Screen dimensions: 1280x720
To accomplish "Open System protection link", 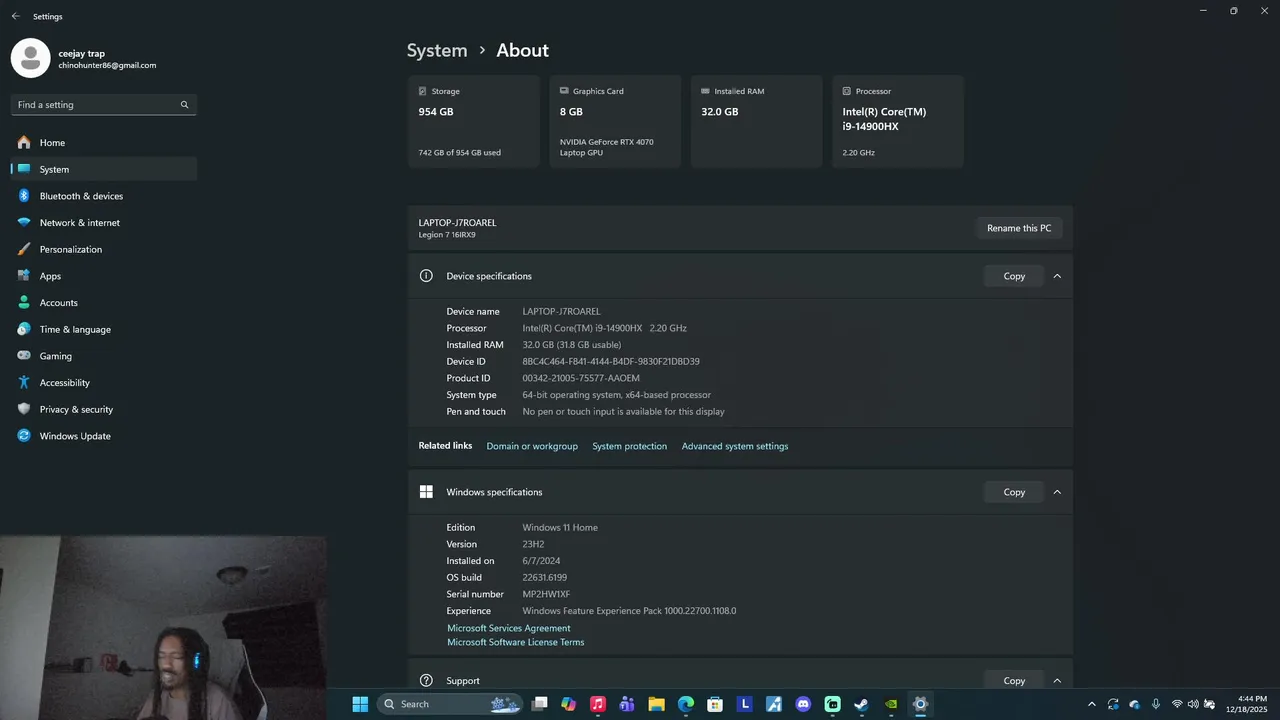I will (629, 446).
